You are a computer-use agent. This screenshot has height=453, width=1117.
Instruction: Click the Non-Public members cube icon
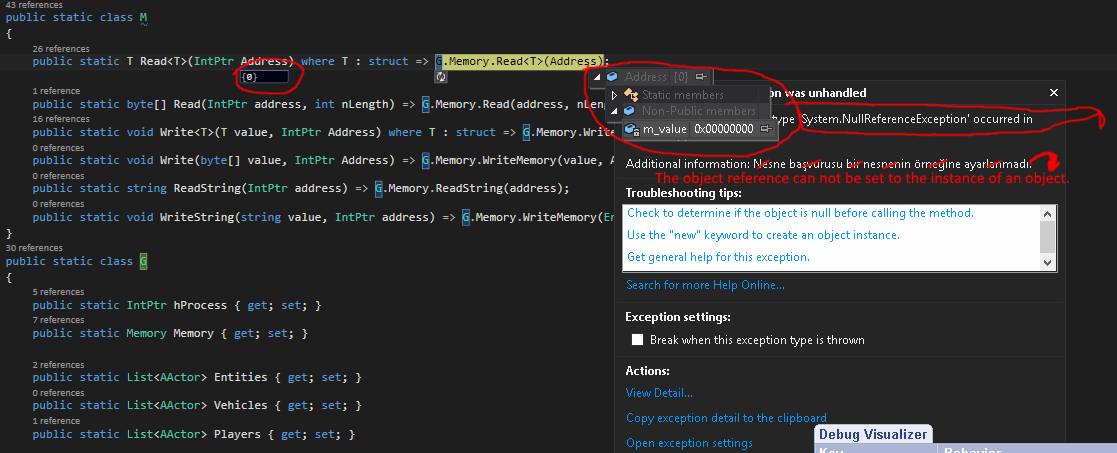(x=629, y=110)
